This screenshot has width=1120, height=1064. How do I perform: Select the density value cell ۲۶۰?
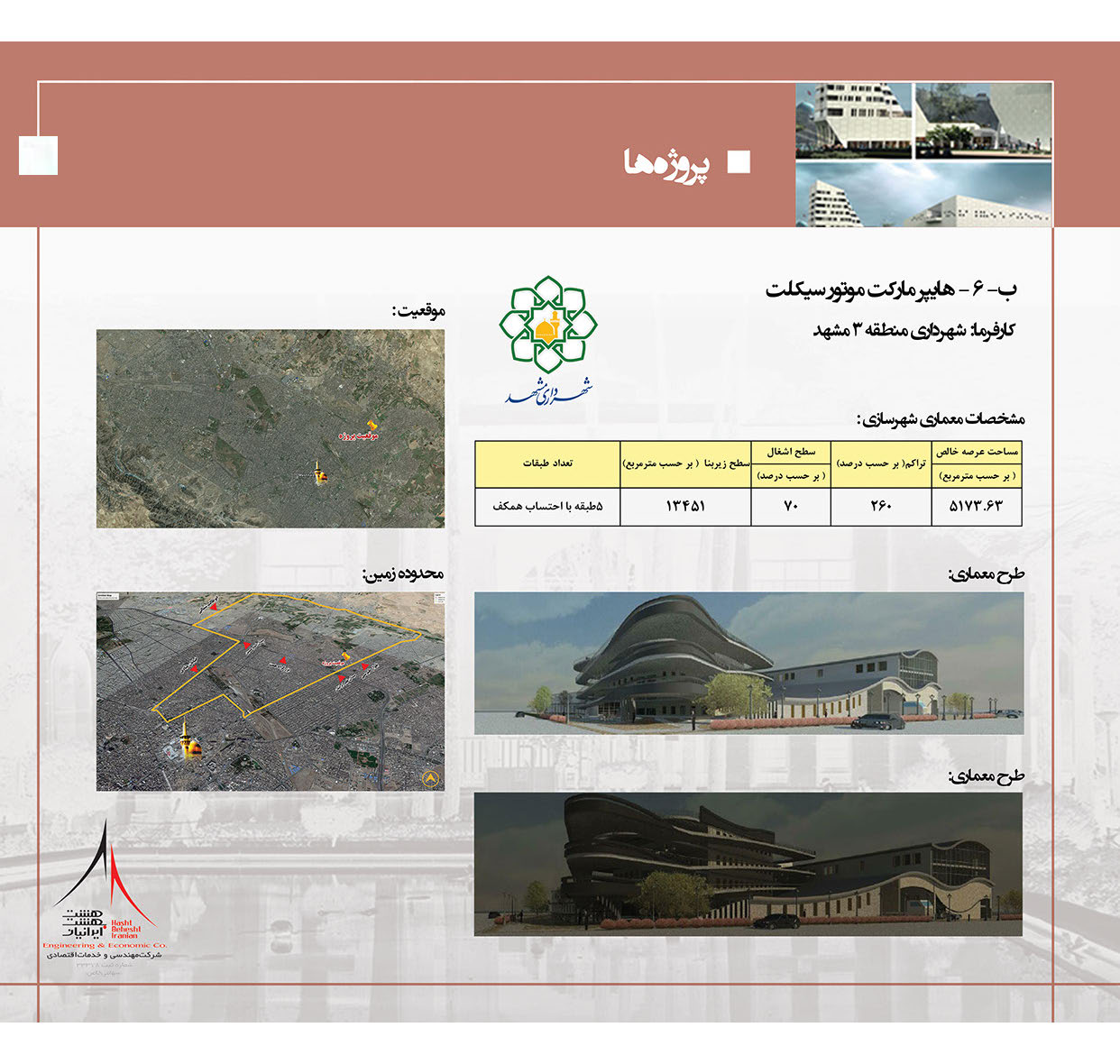tap(880, 507)
